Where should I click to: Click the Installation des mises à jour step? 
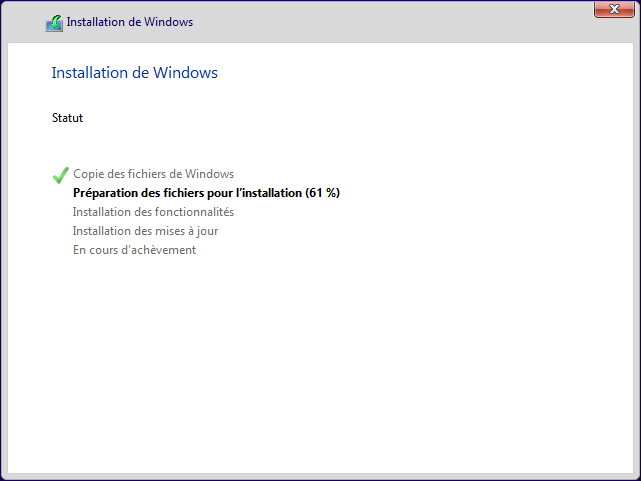(x=145, y=231)
